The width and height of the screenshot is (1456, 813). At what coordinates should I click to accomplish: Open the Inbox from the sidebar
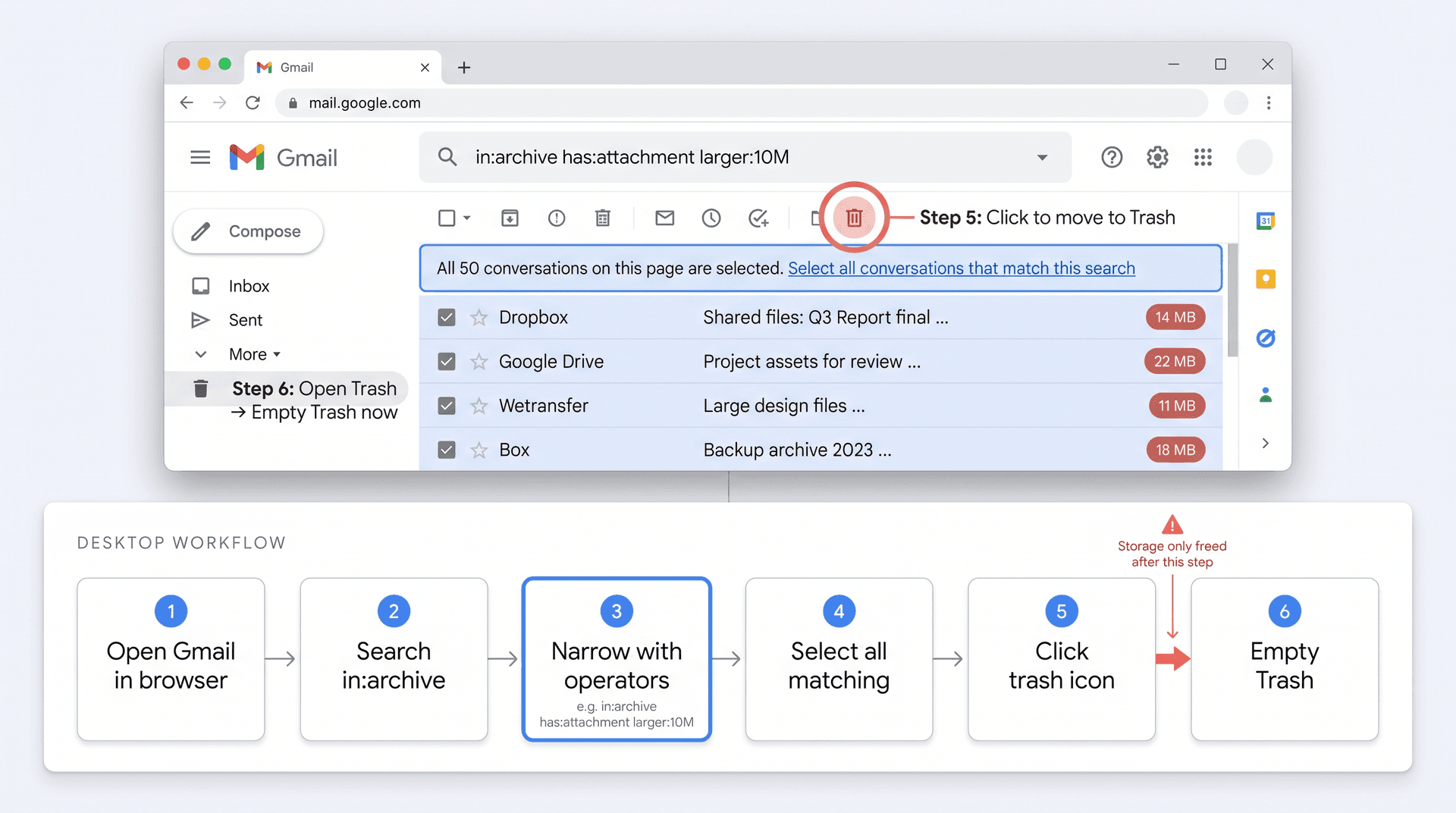pos(249,286)
